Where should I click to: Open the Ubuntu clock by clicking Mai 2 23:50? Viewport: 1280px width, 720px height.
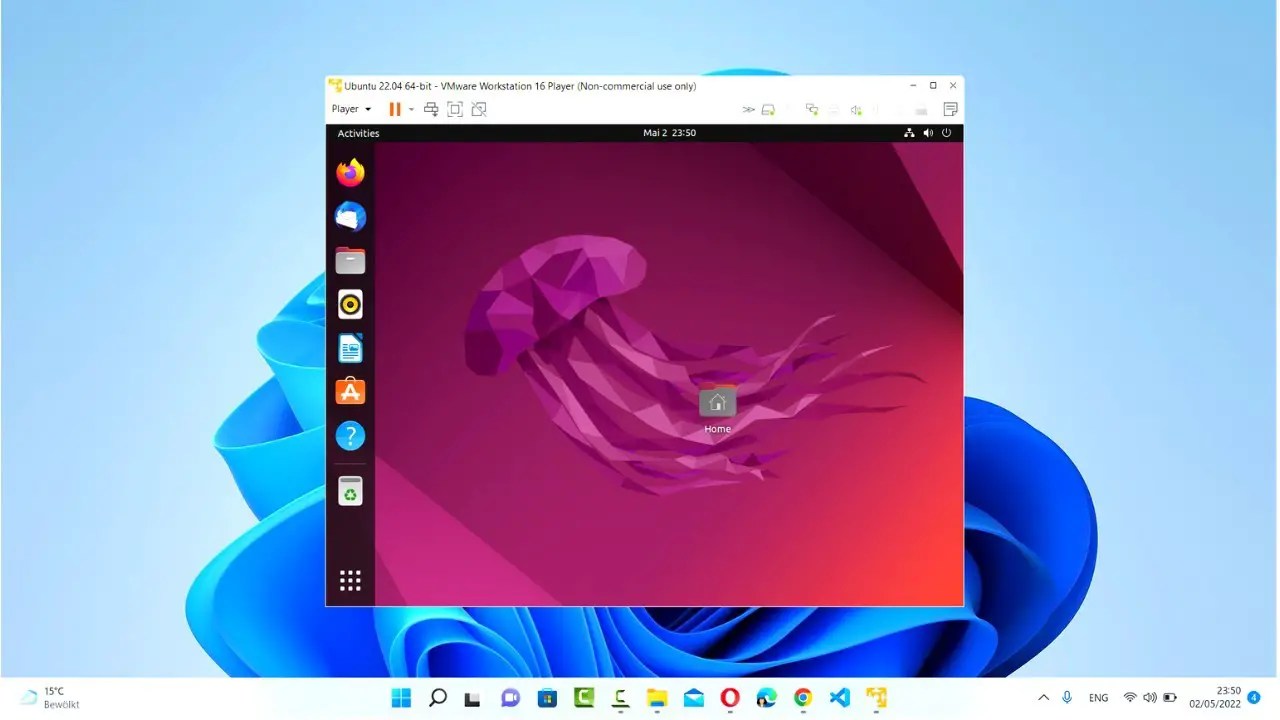pyautogui.click(x=669, y=132)
